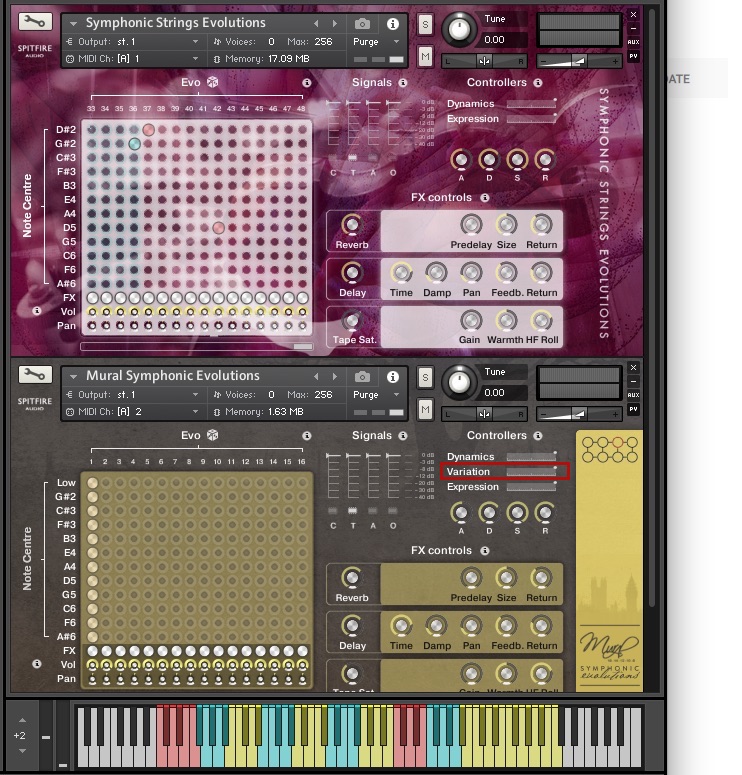Viewport: 742px width, 775px height.
Task: Expand Mural Symphonic Evolutions instrument name dropdown
Action: 73,377
